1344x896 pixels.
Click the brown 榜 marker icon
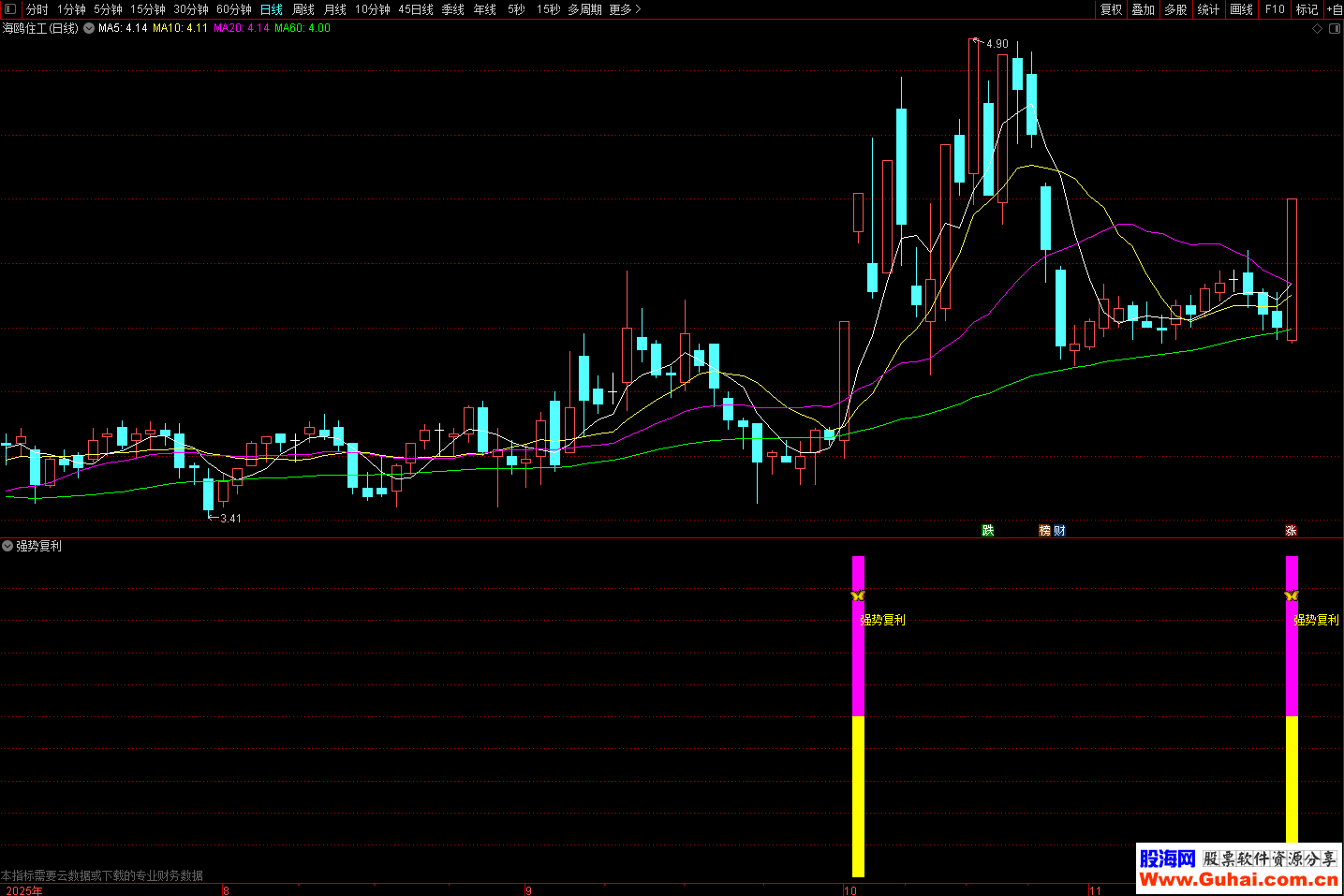(1045, 531)
